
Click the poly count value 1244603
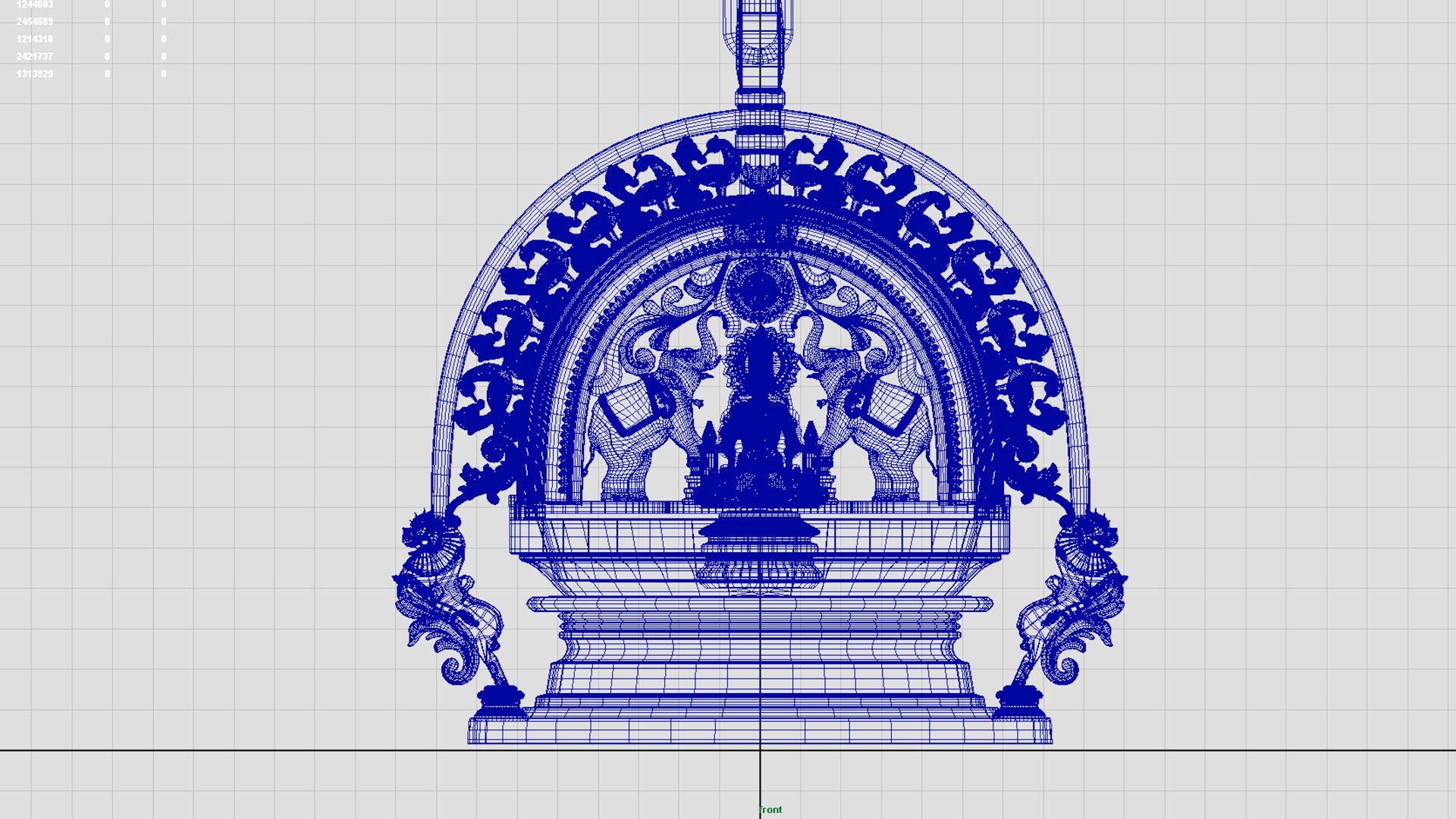(x=35, y=5)
